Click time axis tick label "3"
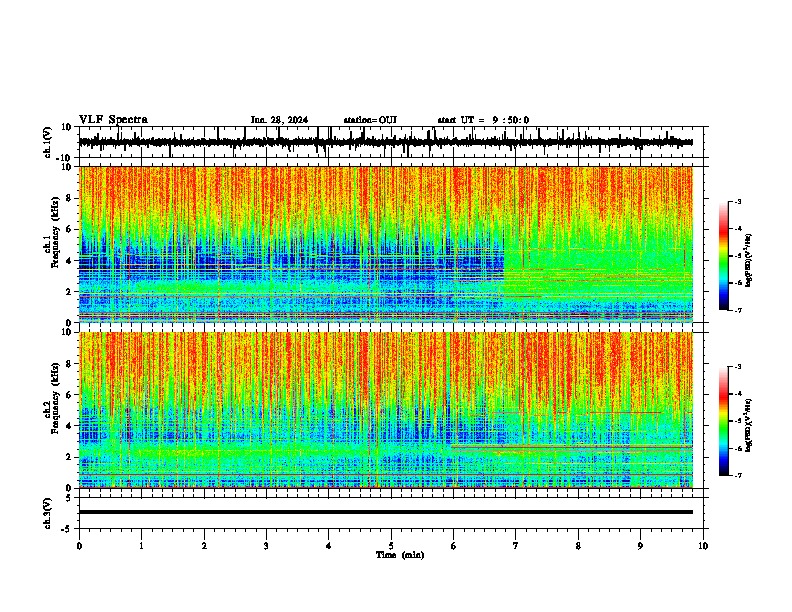 coord(266,546)
